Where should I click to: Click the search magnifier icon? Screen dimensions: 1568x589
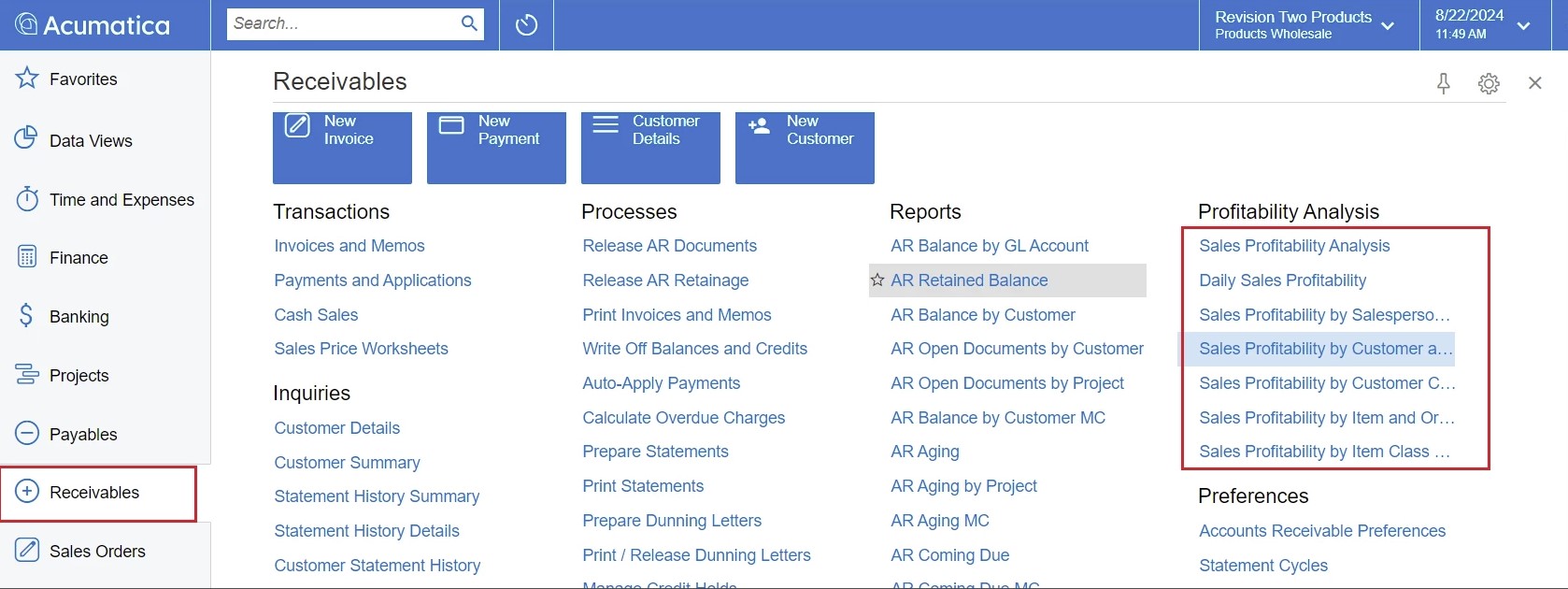[469, 23]
